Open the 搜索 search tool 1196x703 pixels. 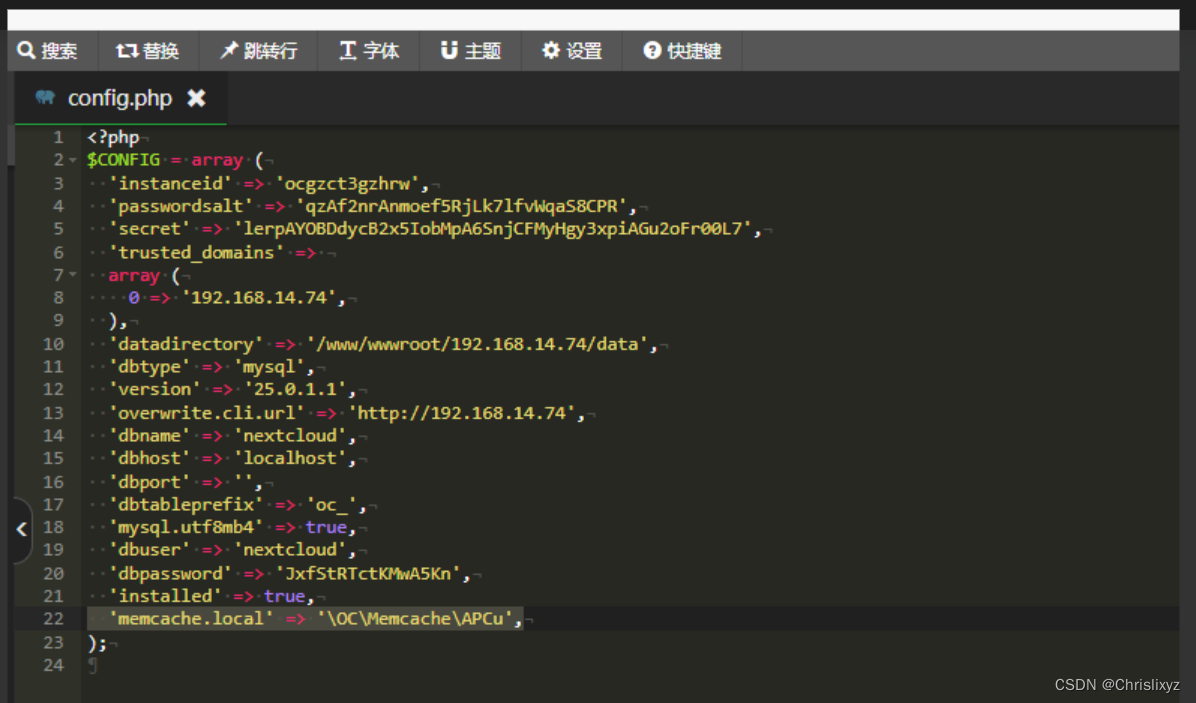click(48, 51)
